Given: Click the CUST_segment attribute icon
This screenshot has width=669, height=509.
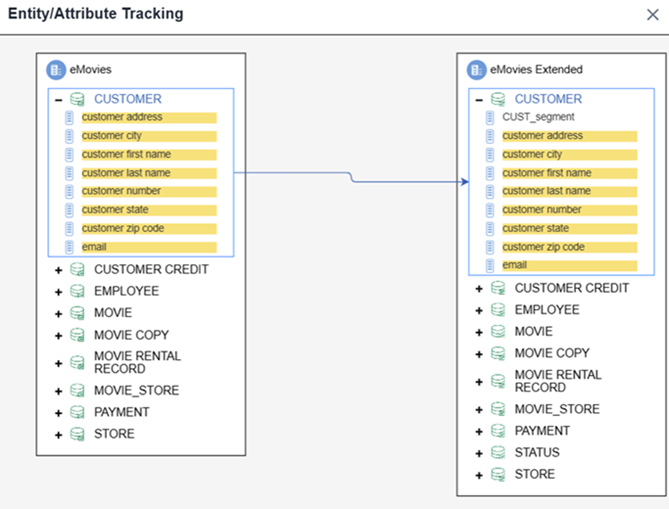Looking at the screenshot, I should click(490, 117).
